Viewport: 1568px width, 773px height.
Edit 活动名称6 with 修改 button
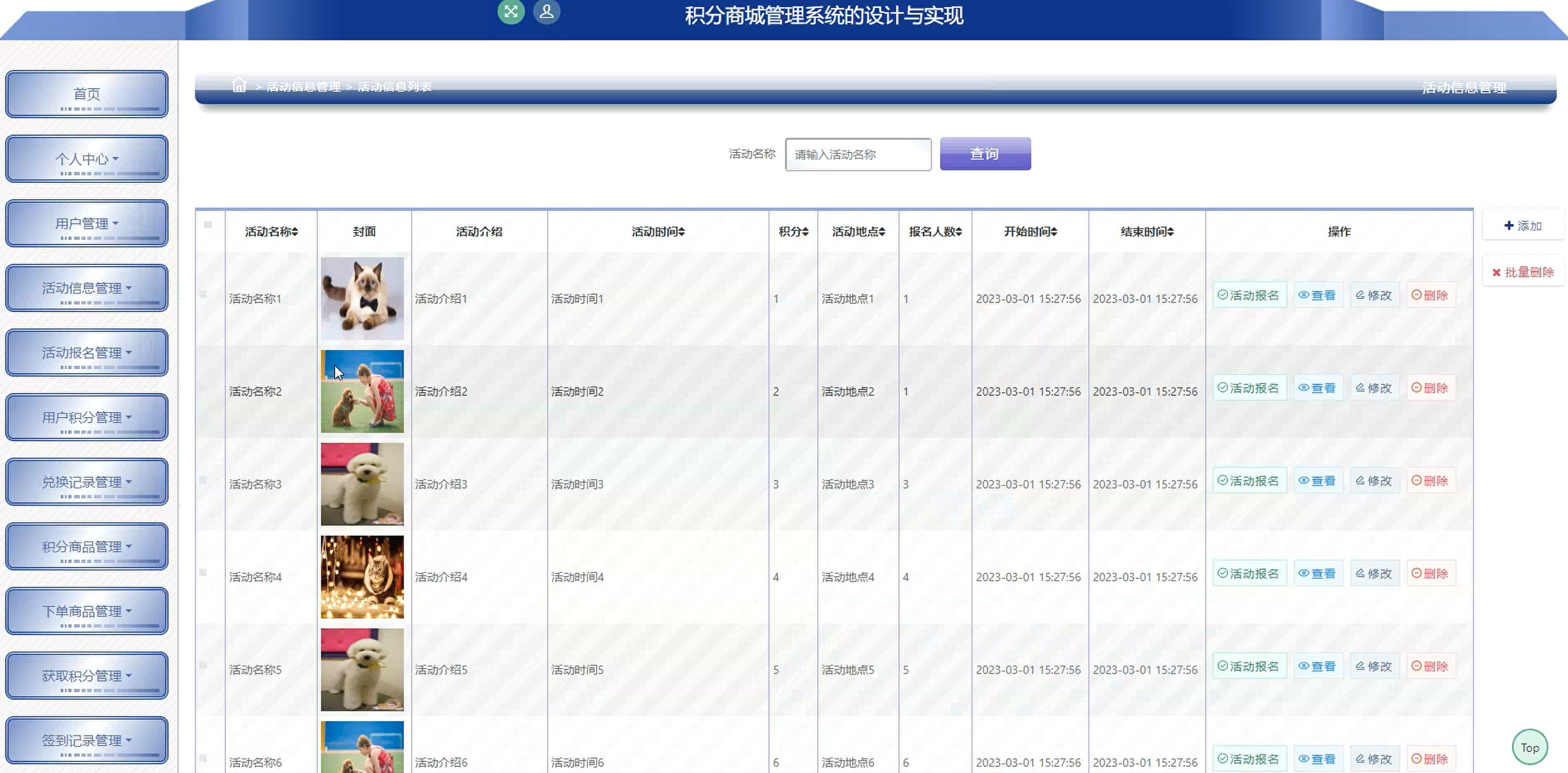pos(1374,759)
